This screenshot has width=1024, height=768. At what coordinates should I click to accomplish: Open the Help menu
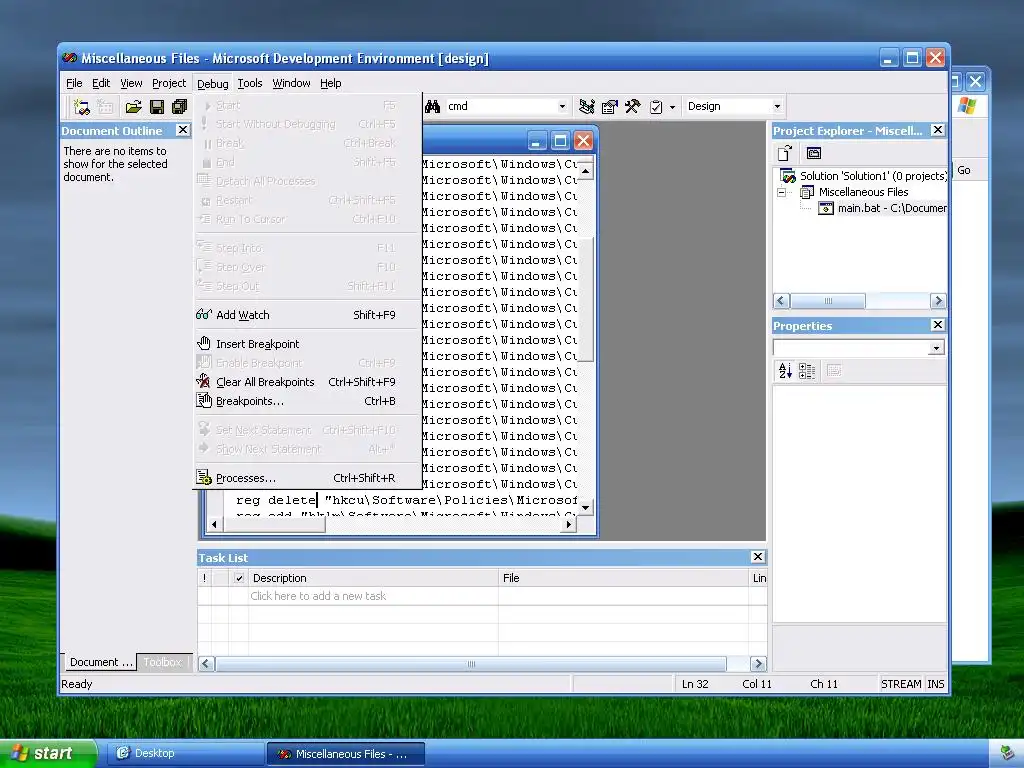tap(330, 83)
